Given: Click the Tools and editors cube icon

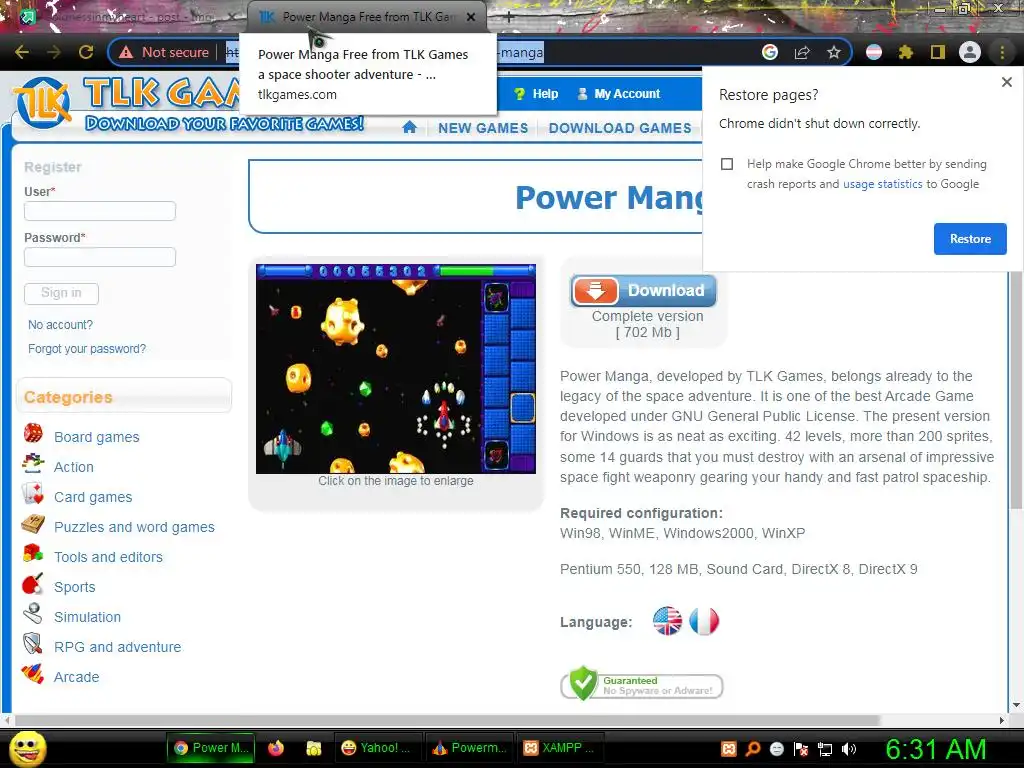Looking at the screenshot, I should 33,554.
